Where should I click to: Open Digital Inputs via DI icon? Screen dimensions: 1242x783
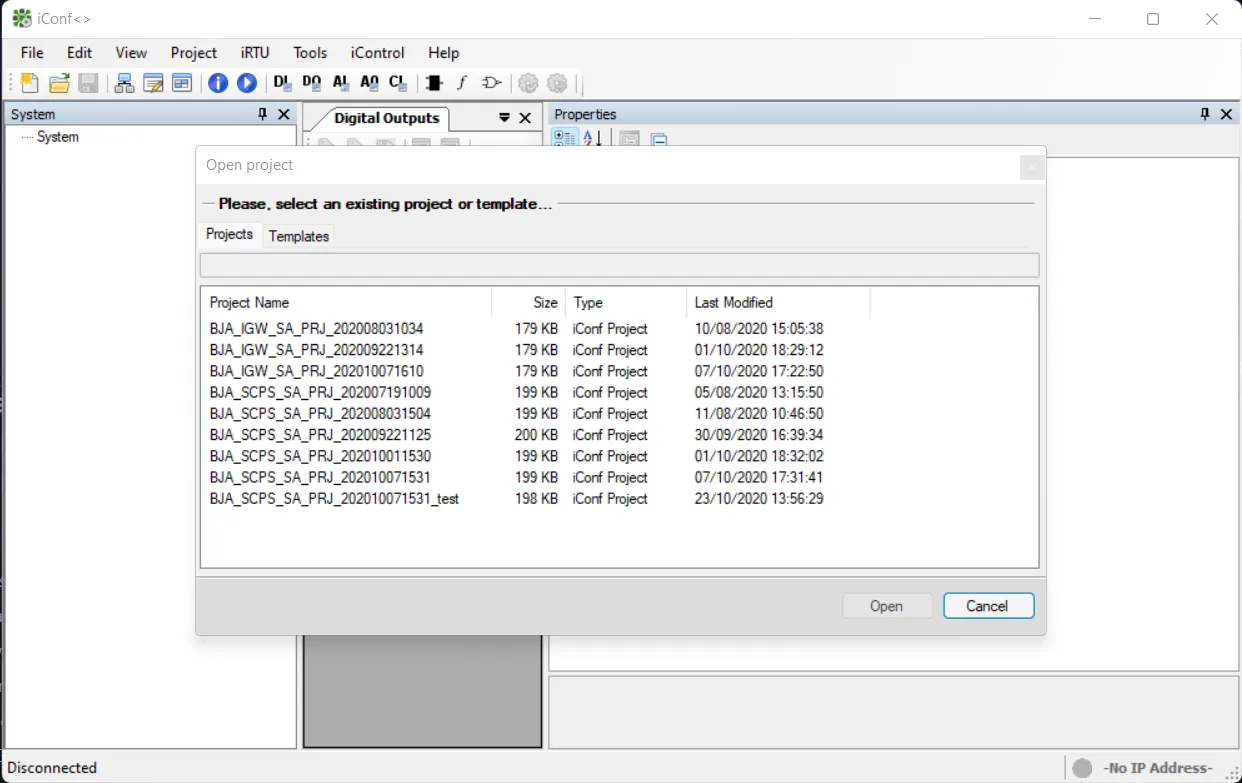(282, 83)
